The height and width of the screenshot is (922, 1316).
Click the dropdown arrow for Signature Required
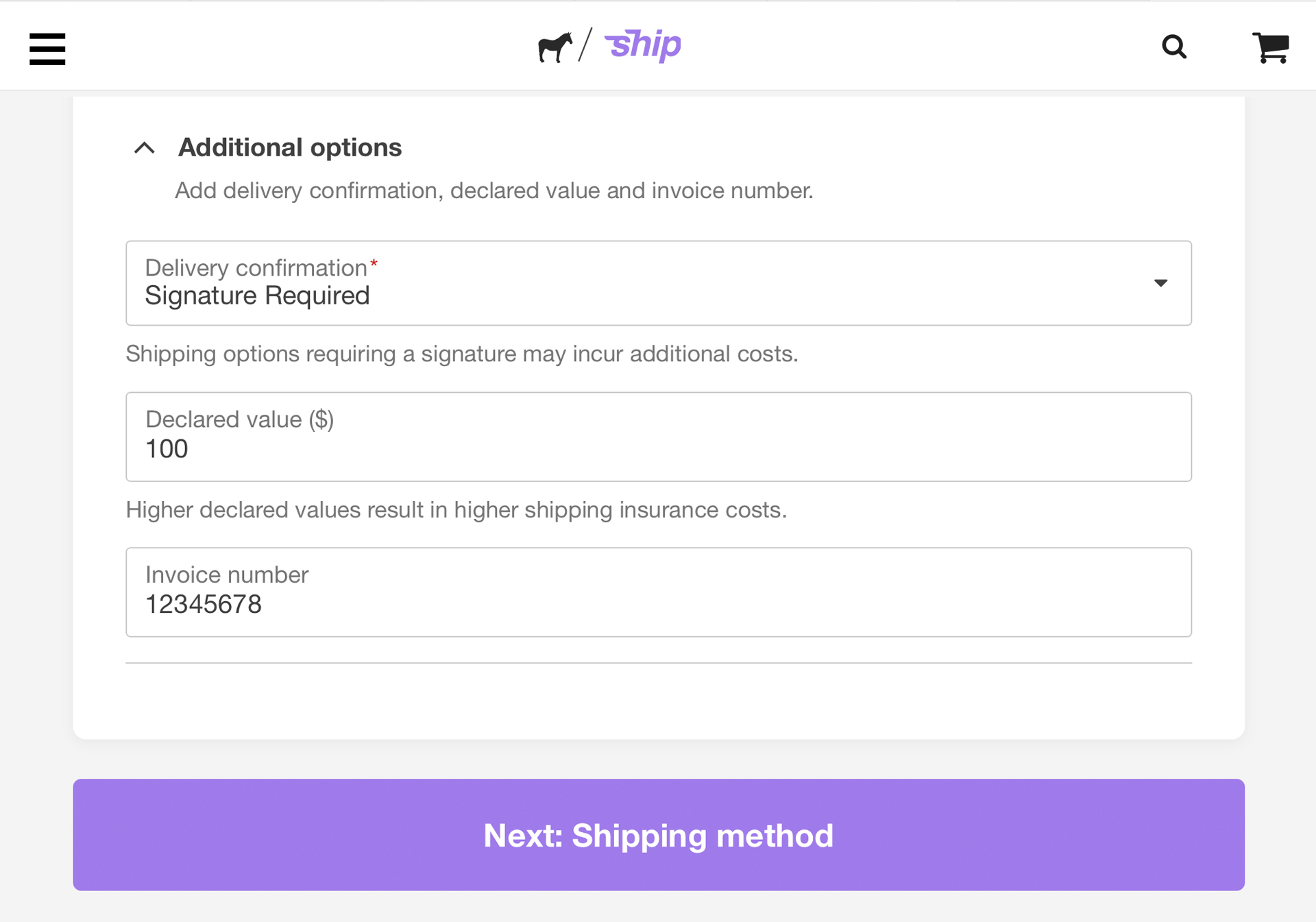[1161, 282]
